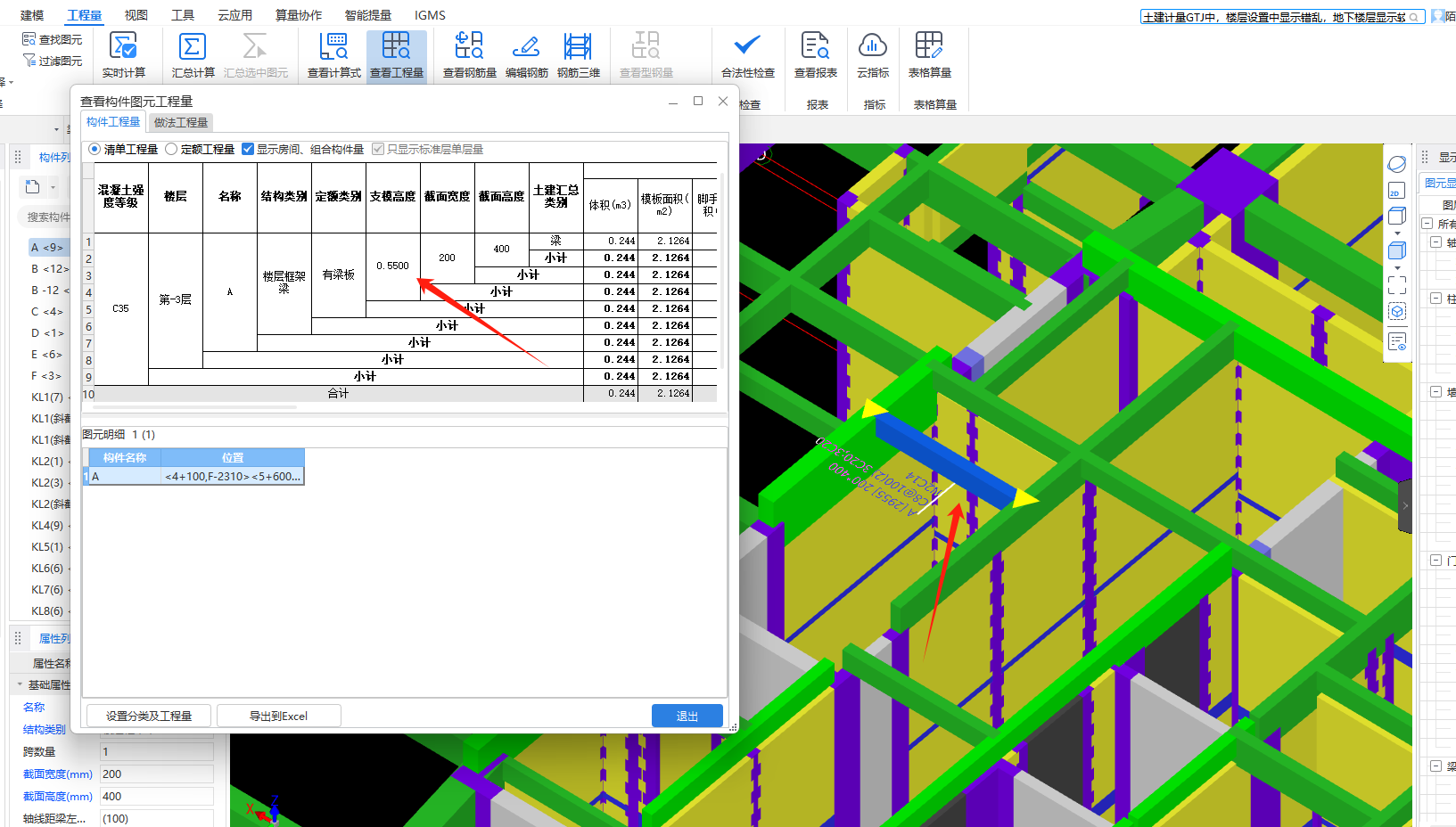Viewport: 1456px width, 827px height.
Task: Collapse 轴 node in display tree
Action: pos(1436,242)
